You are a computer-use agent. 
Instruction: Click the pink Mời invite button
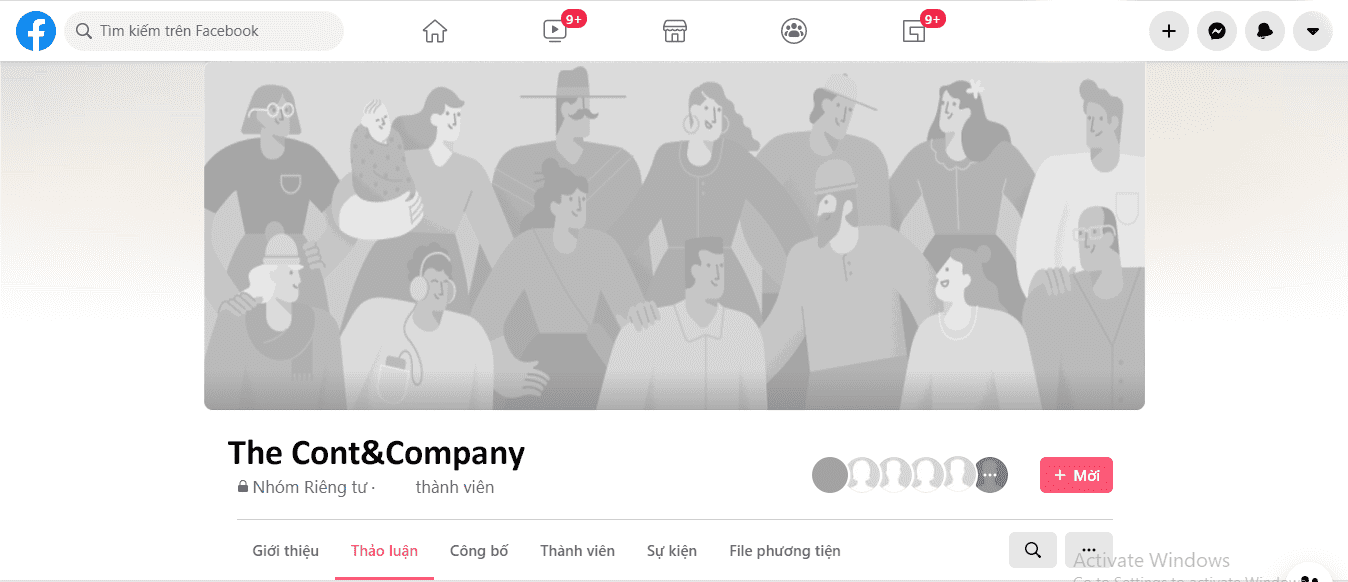(1076, 475)
